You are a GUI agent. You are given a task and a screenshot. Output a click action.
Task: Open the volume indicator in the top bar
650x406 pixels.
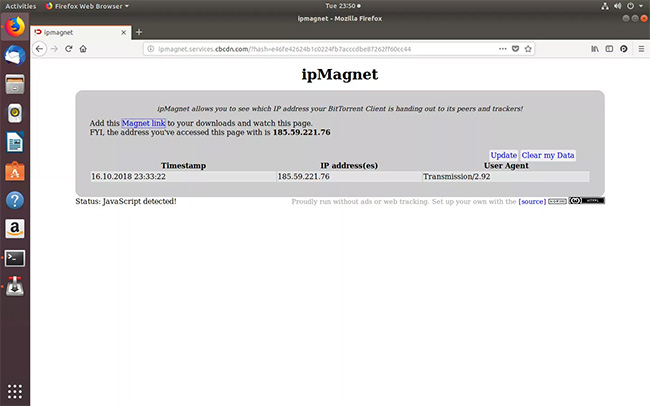(x=618, y=6)
